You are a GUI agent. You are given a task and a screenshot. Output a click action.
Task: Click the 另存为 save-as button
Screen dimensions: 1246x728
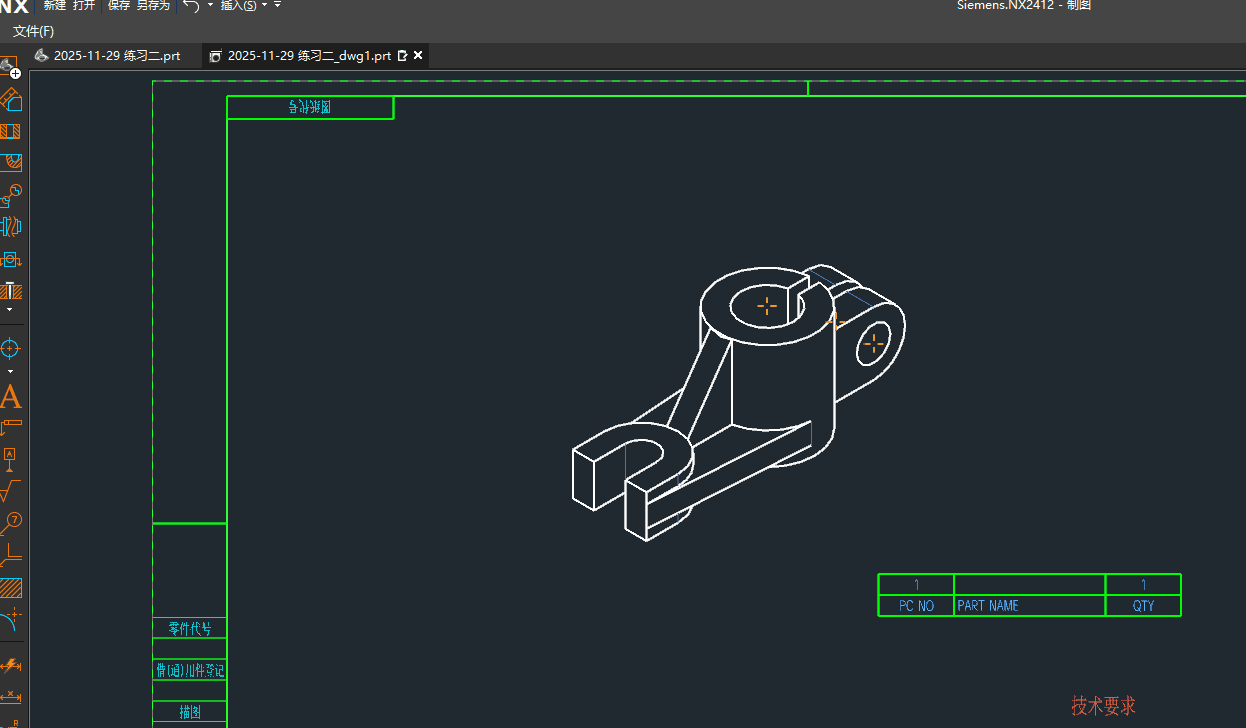pos(153,6)
